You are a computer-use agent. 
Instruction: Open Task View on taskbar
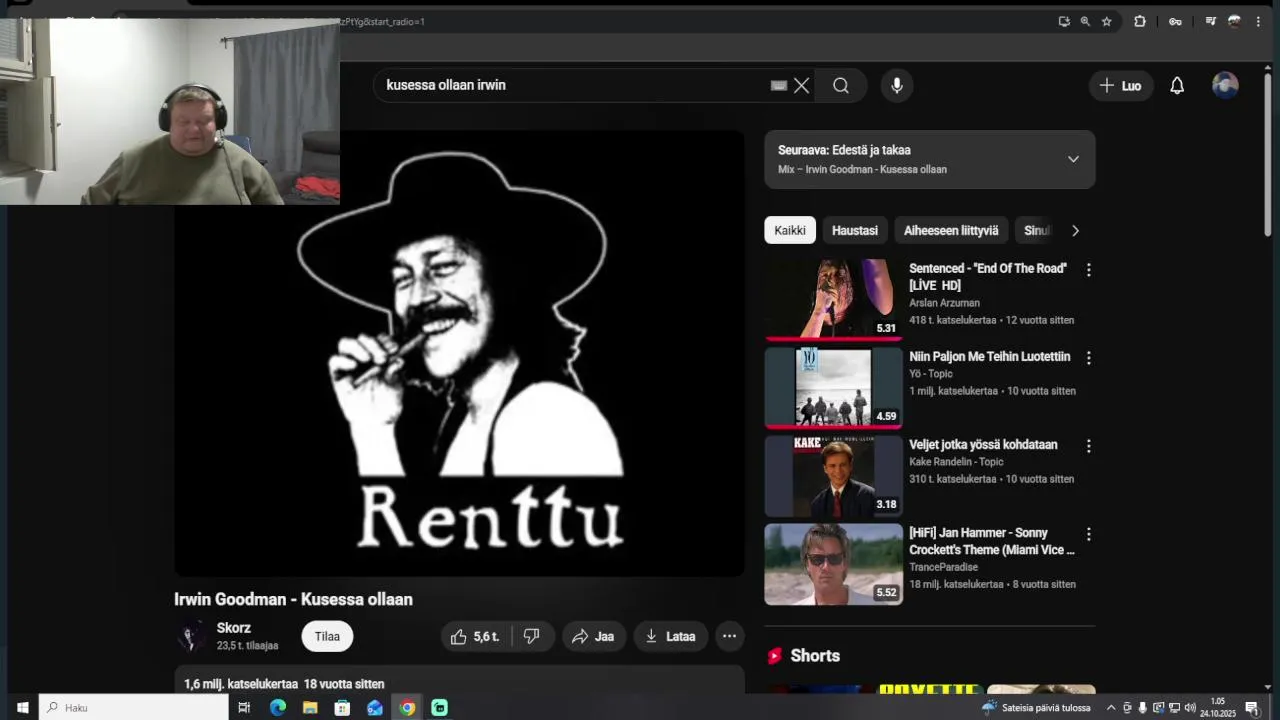pyautogui.click(x=244, y=708)
